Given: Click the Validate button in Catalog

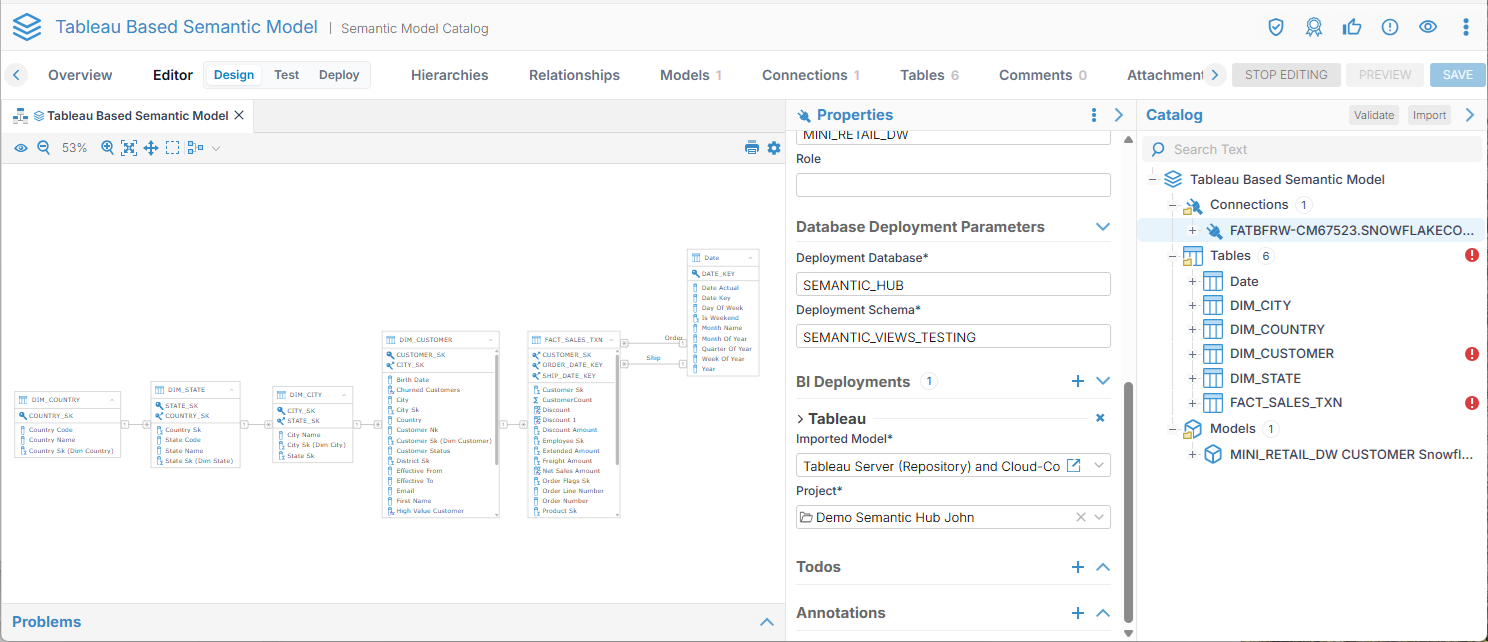Looking at the screenshot, I should pyautogui.click(x=1373, y=115).
